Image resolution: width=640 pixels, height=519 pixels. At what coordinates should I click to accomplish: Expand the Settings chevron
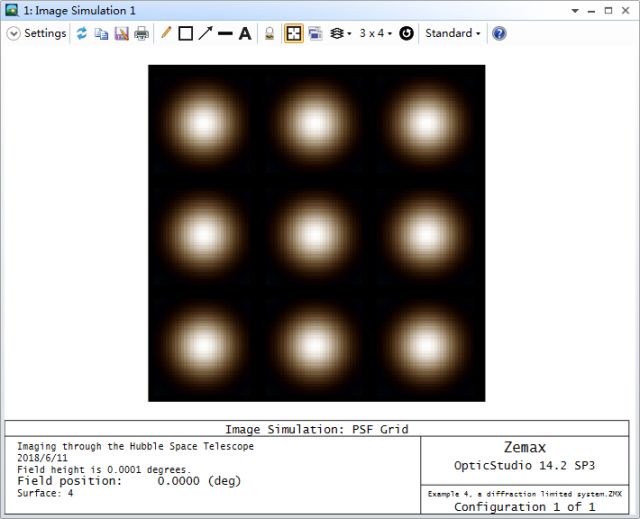13,33
